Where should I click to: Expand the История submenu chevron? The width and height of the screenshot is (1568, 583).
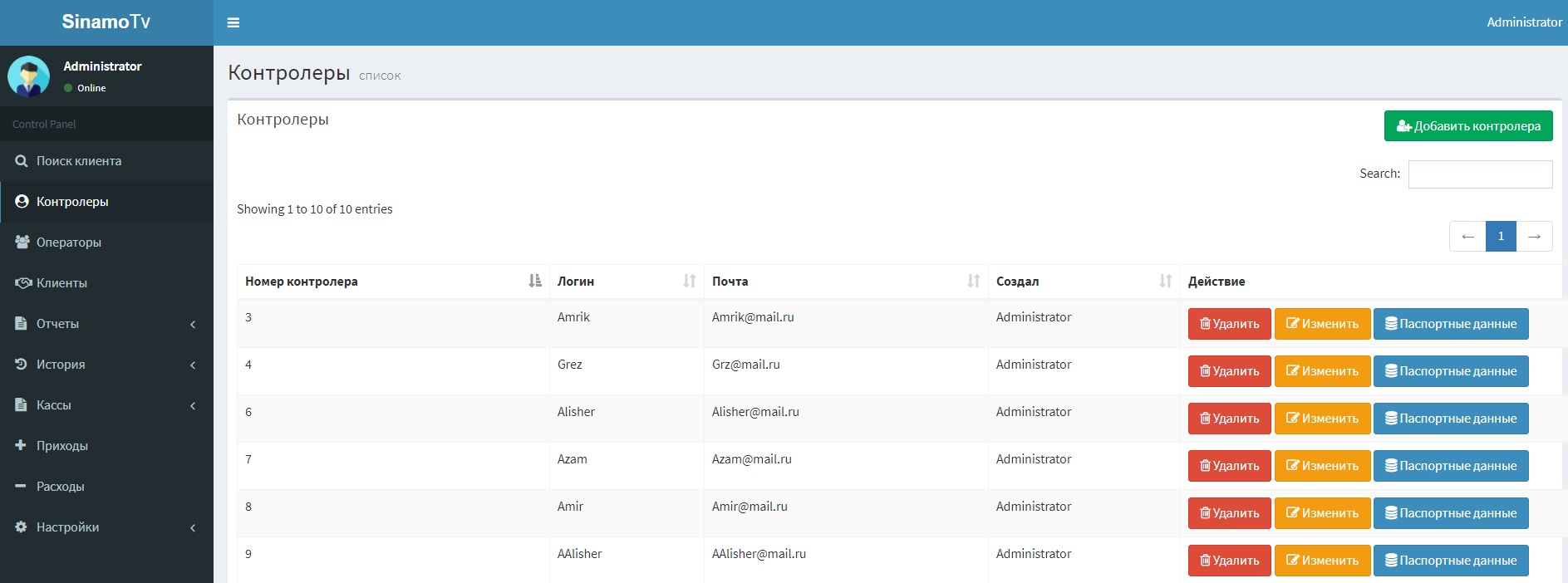(193, 365)
